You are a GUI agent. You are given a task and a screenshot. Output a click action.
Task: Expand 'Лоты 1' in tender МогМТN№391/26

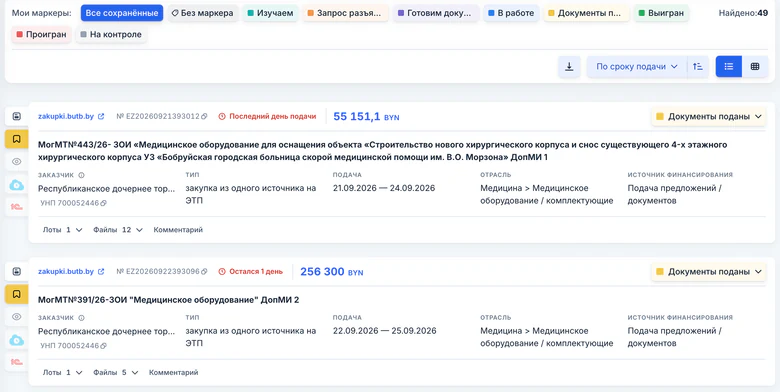click(63, 372)
